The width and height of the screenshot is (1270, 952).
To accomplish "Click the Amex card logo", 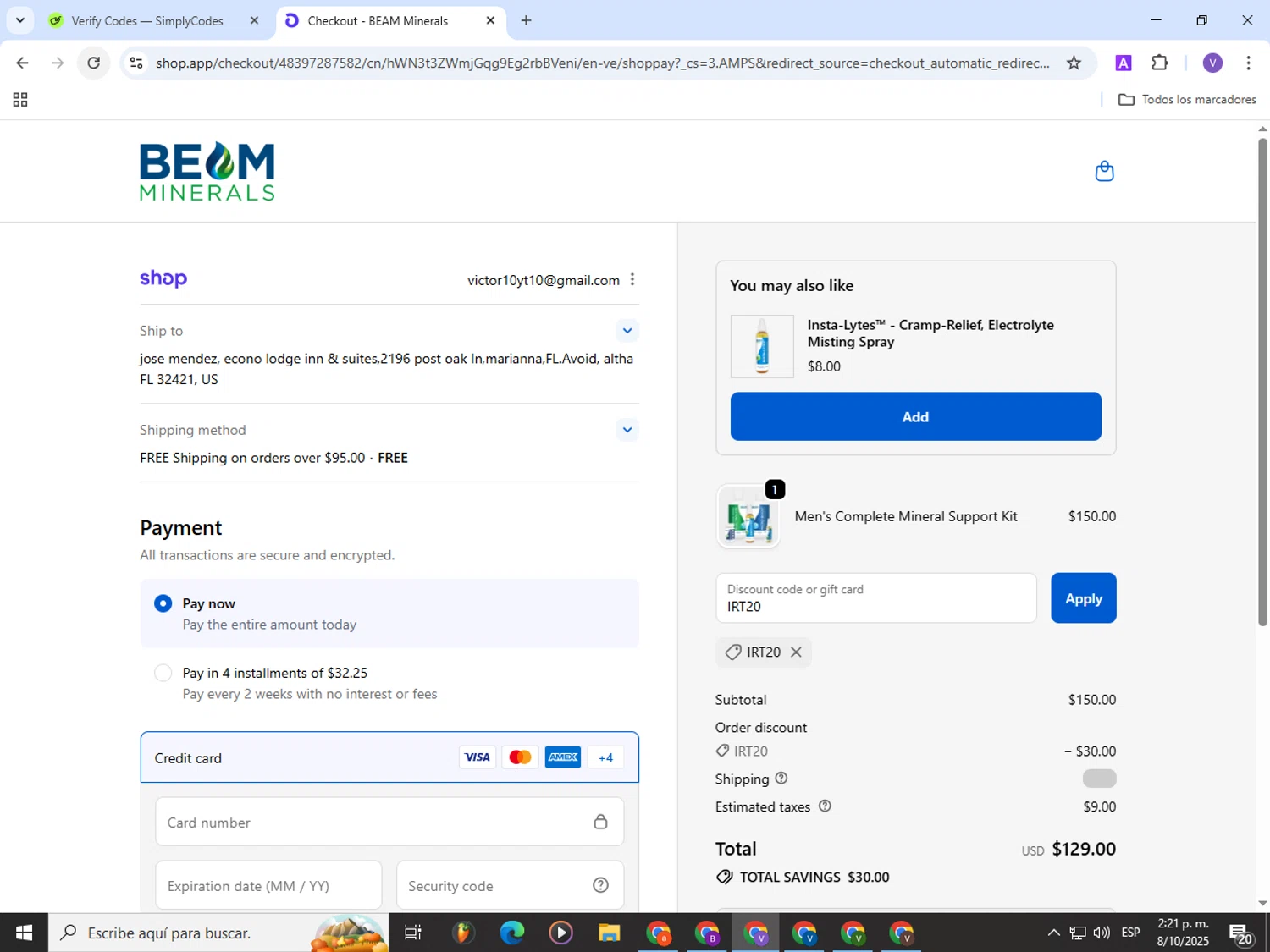I will click(563, 757).
